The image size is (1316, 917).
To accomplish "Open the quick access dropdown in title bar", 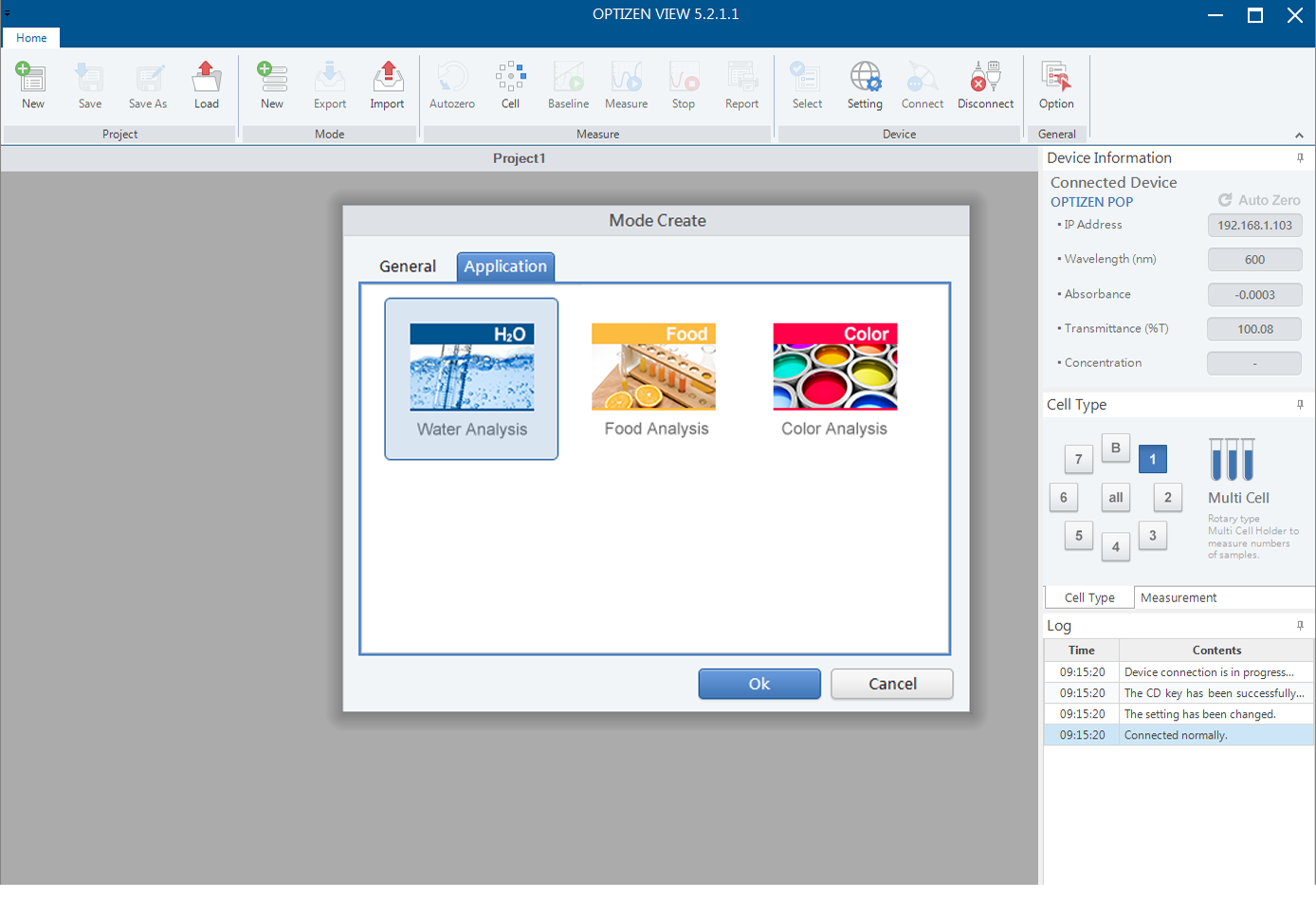I will [7, 13].
